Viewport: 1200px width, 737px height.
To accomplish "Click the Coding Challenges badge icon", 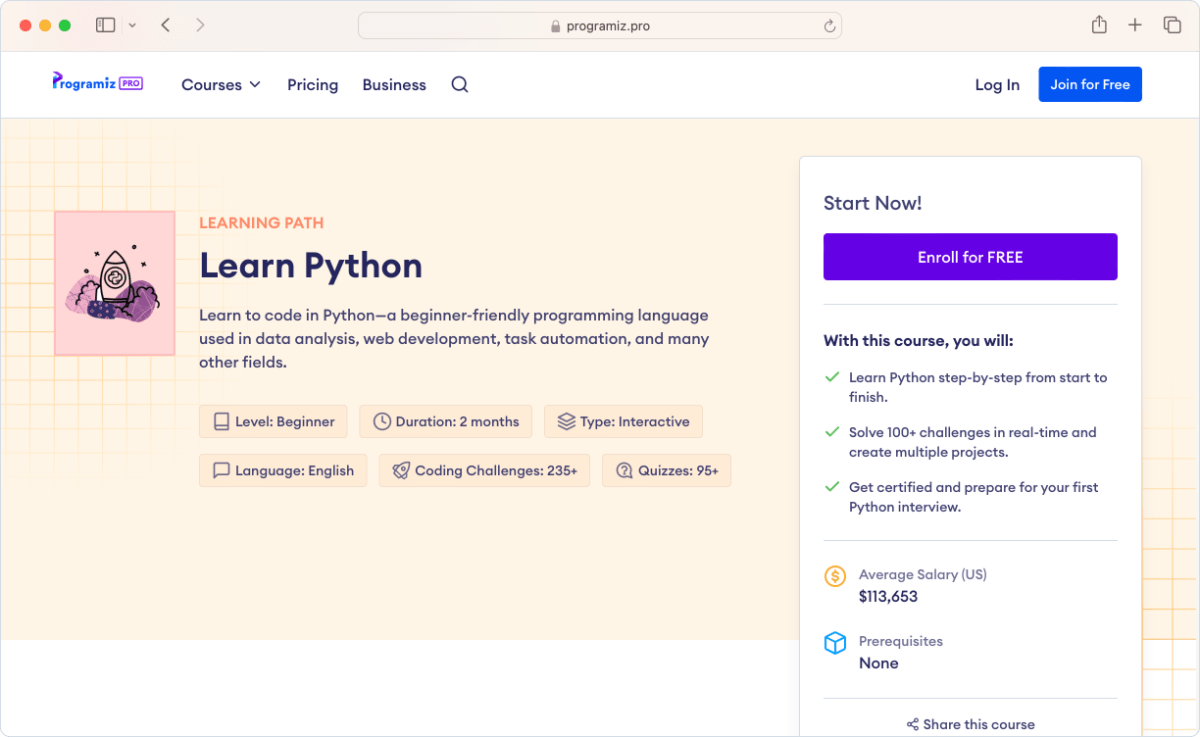I will pos(401,471).
